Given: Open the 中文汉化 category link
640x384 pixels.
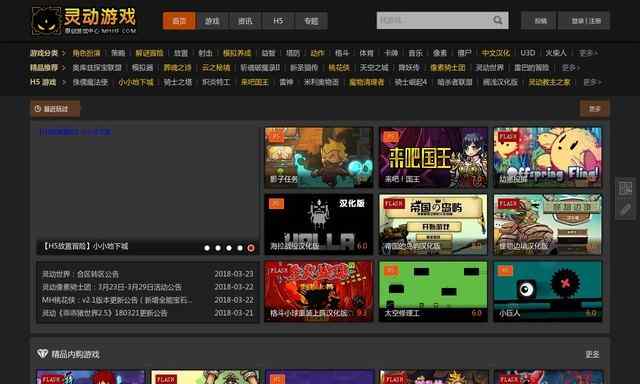Looking at the screenshot, I should pyautogui.click(x=496, y=53).
